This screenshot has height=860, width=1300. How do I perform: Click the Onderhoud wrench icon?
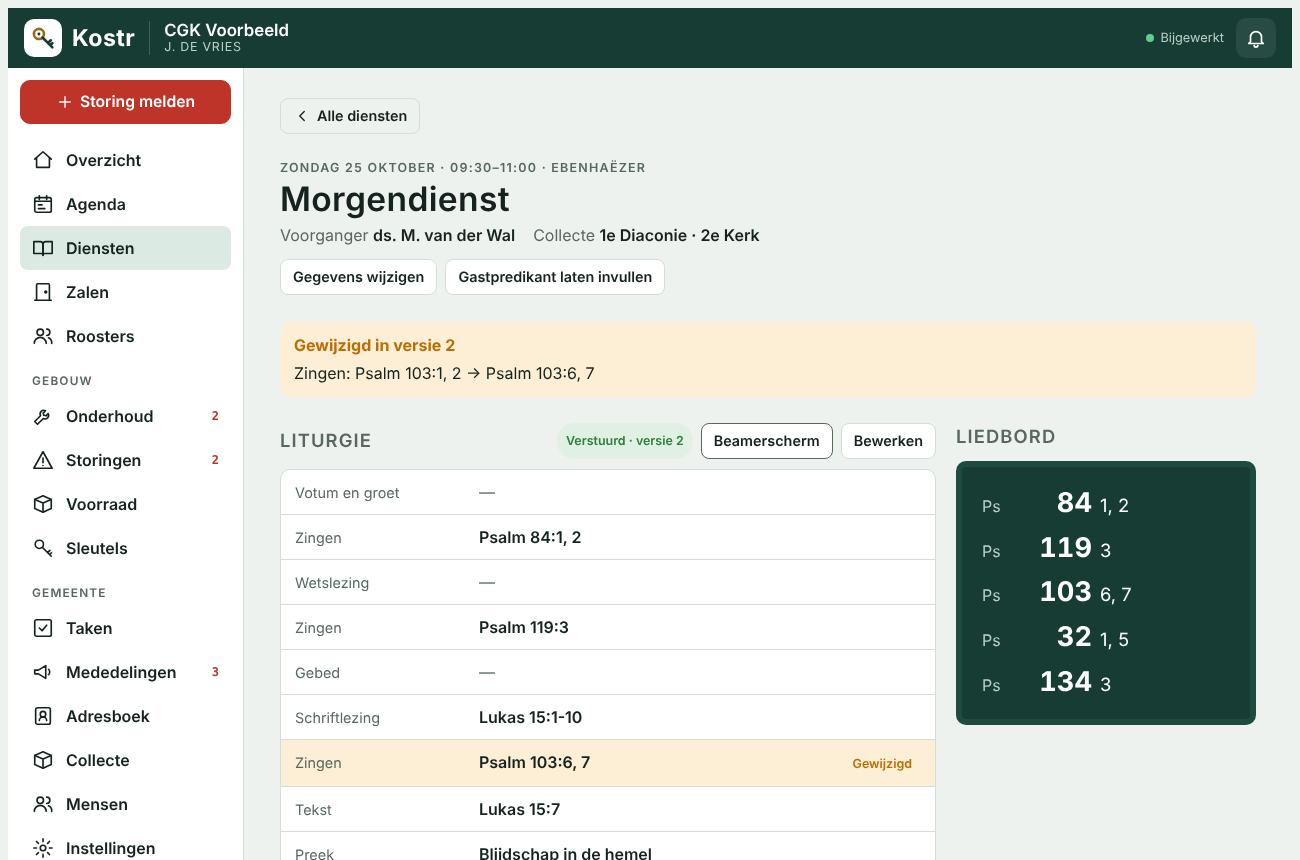click(43, 416)
